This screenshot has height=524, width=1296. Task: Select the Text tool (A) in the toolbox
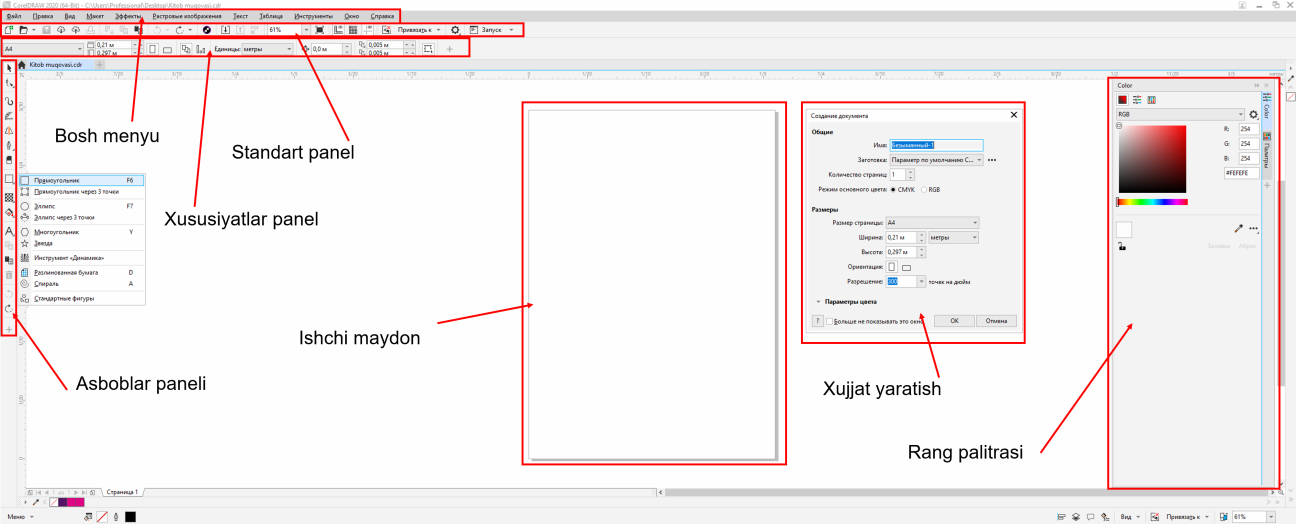click(9, 230)
